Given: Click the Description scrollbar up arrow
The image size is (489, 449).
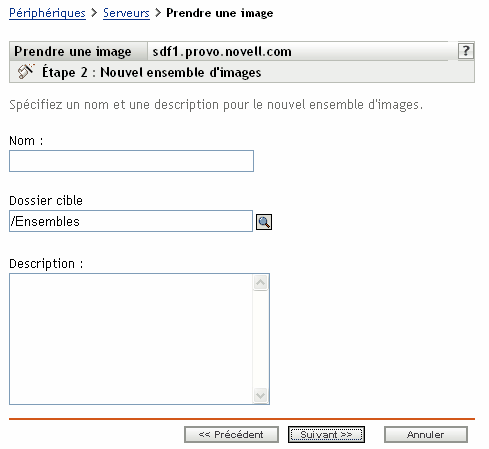Looking at the screenshot, I should click(260, 283).
